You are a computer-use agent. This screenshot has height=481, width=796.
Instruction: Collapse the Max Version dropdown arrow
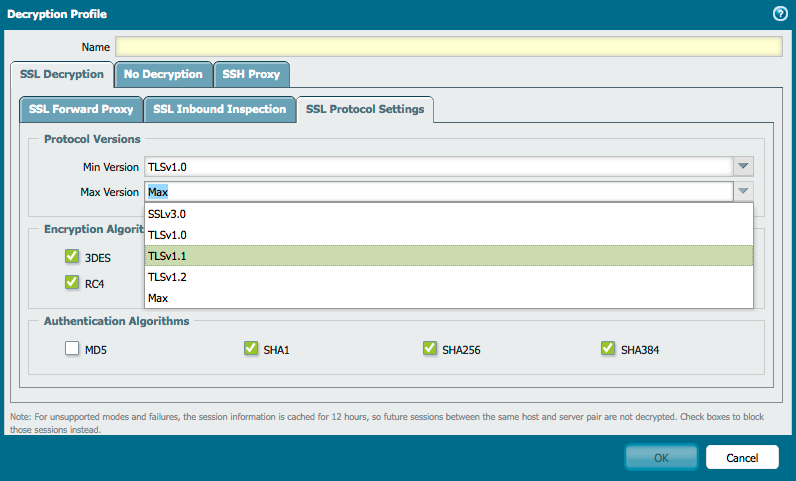[x=743, y=191]
